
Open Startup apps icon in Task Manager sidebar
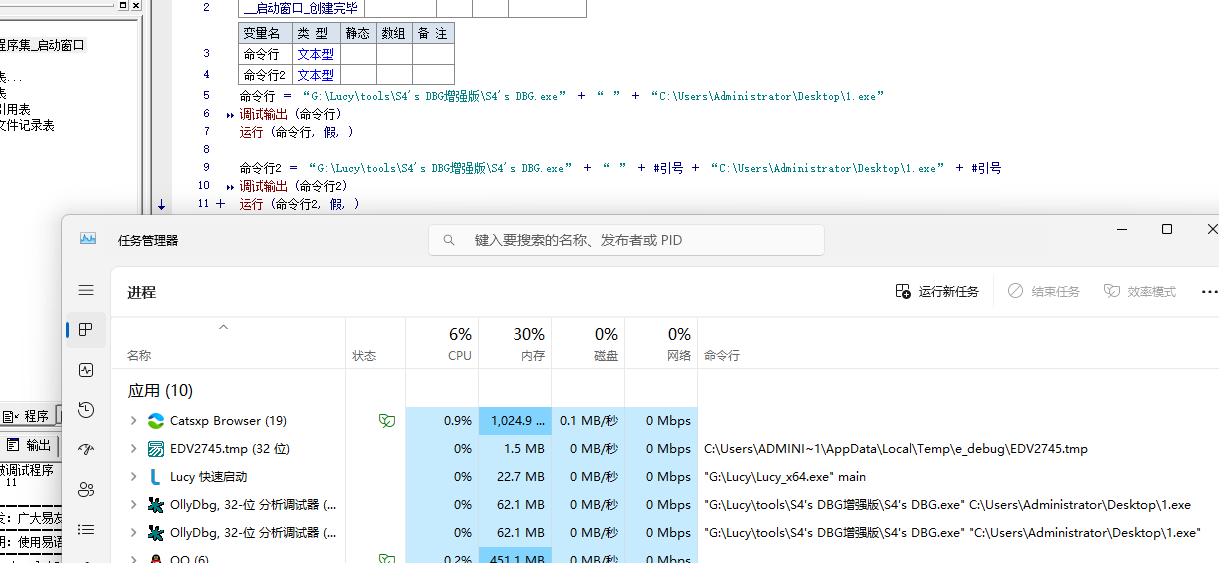86,450
